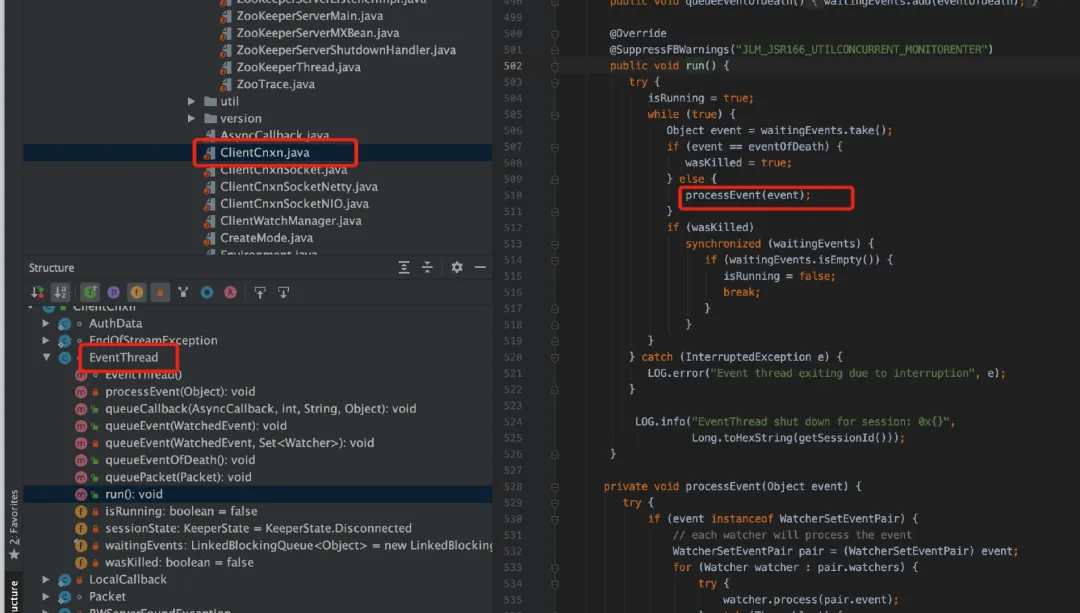Click method icon beside queuePacket(Packet)

point(81,477)
